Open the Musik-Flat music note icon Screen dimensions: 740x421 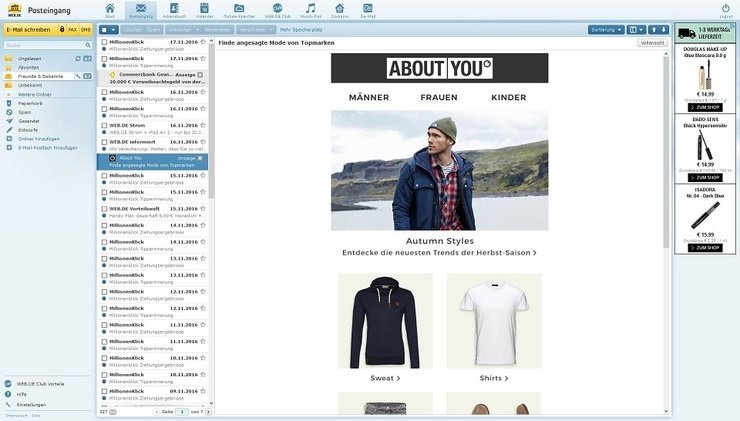[x=311, y=8]
